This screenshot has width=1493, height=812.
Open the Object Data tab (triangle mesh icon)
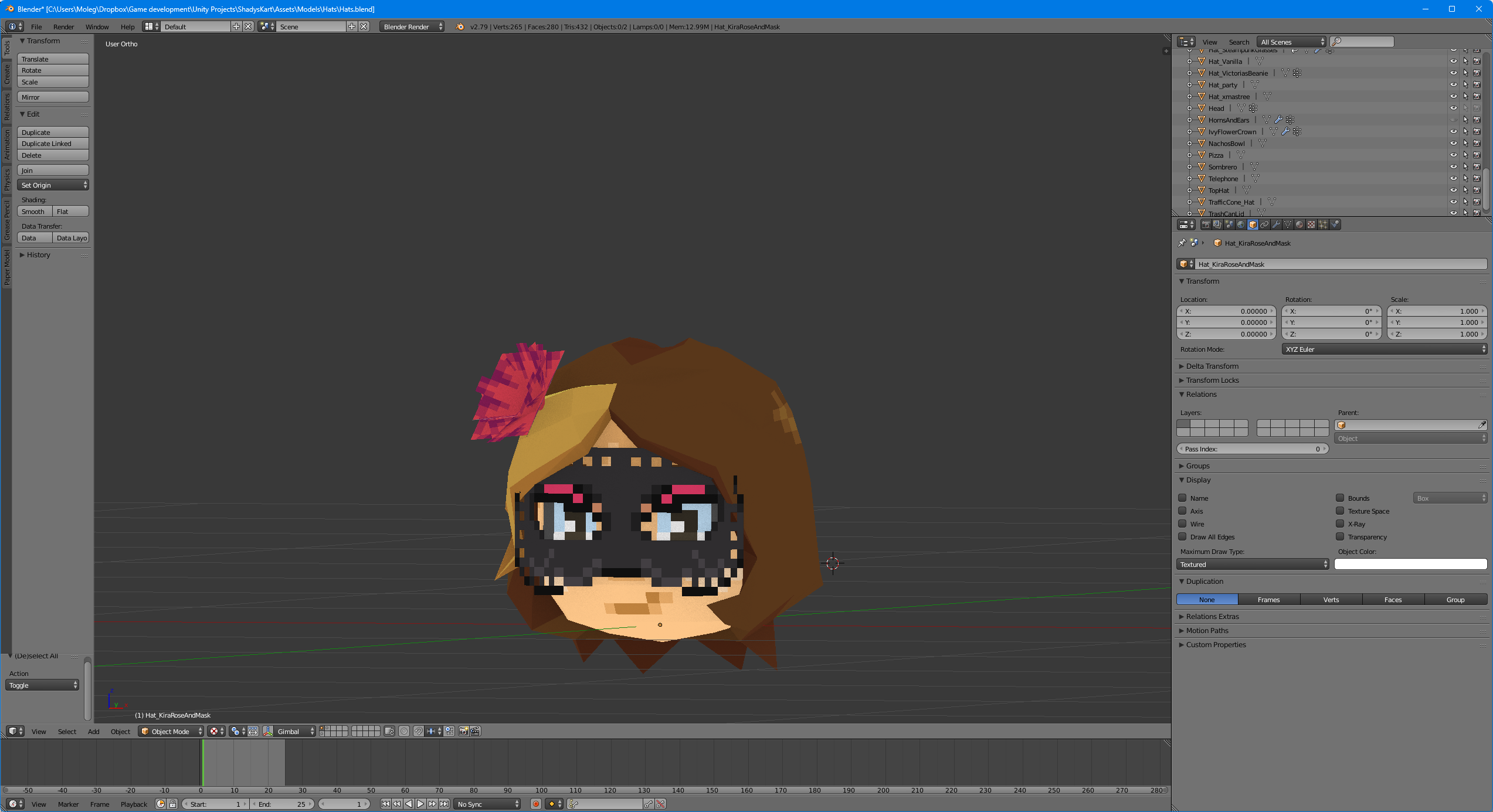point(1288,225)
